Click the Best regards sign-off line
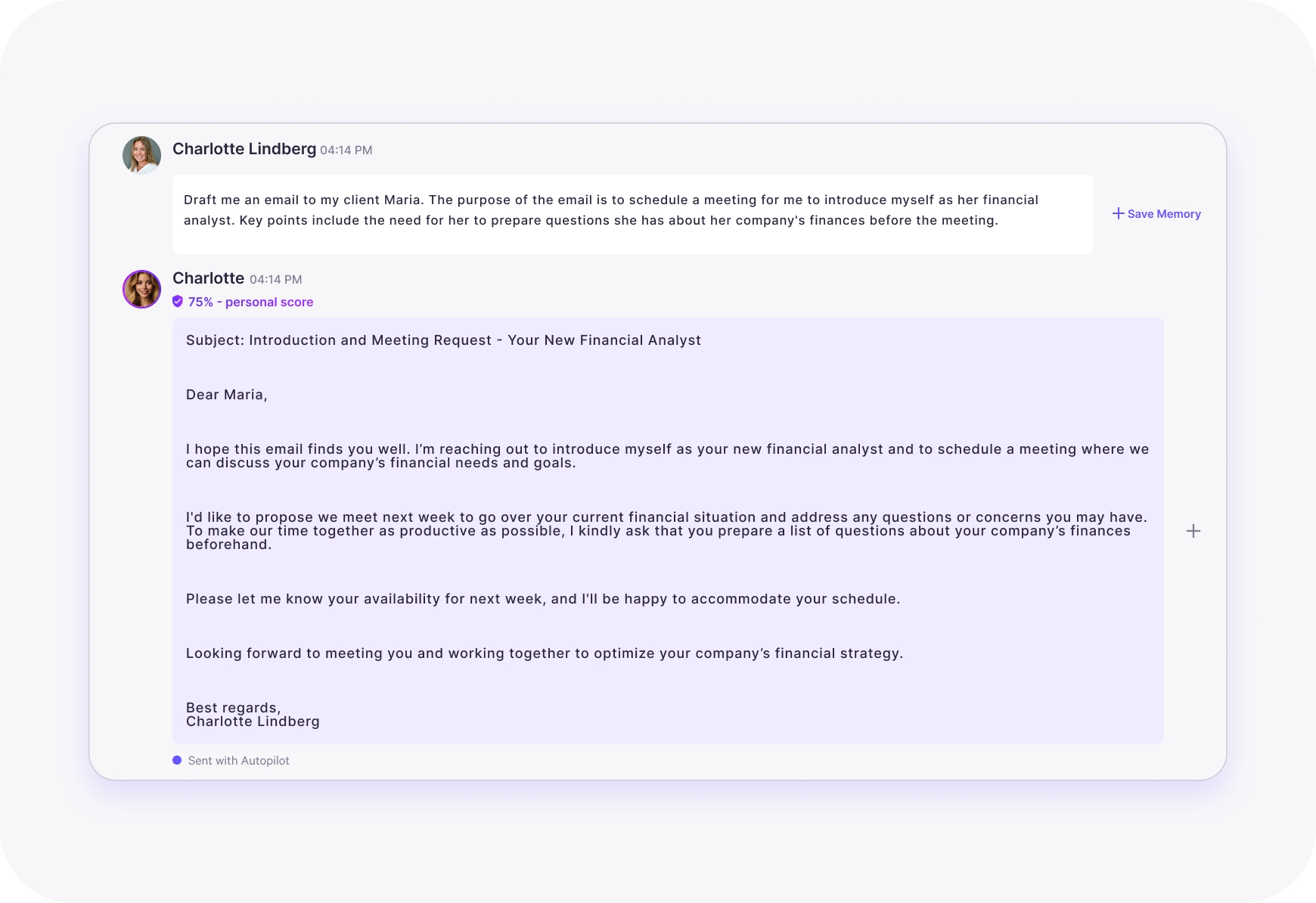The width and height of the screenshot is (1316, 903). [233, 708]
